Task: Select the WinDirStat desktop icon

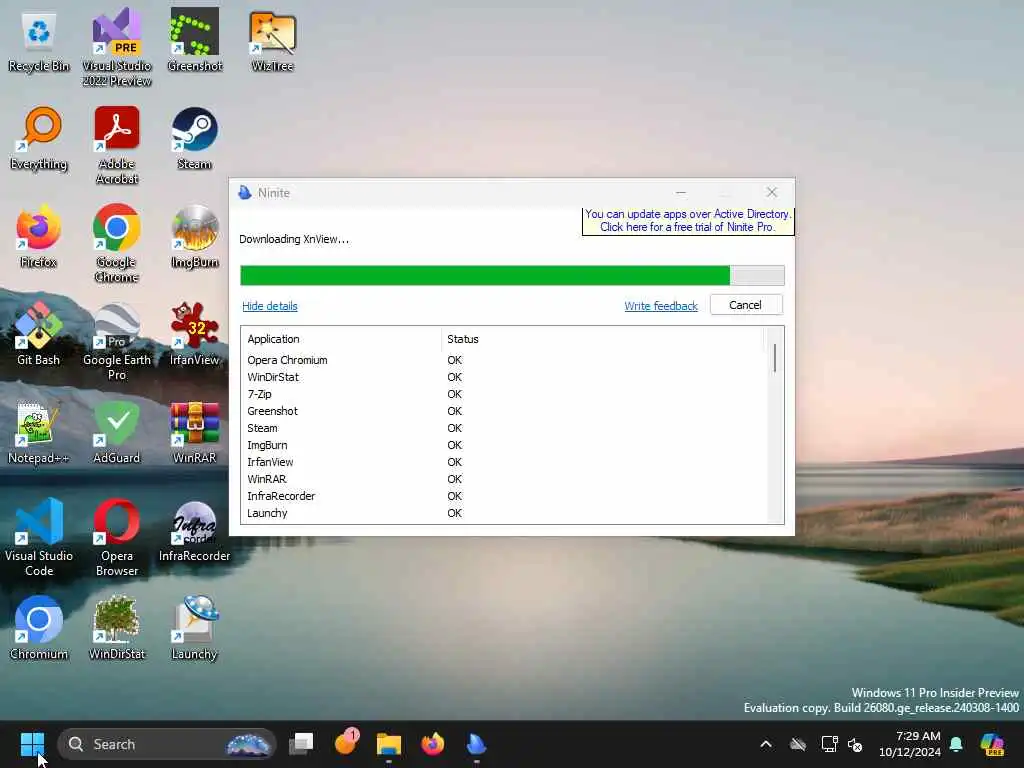Action: [x=117, y=628]
